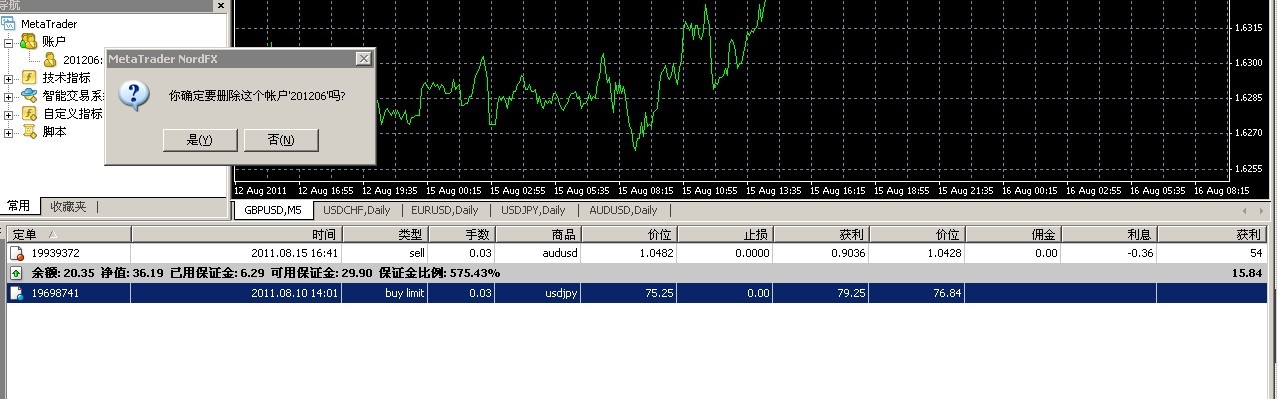Click the 技术指标 indicators icon

pos(29,78)
